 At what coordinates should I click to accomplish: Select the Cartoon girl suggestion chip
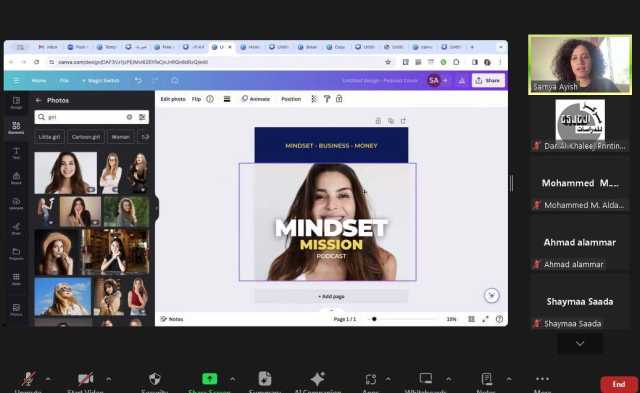[86, 137]
